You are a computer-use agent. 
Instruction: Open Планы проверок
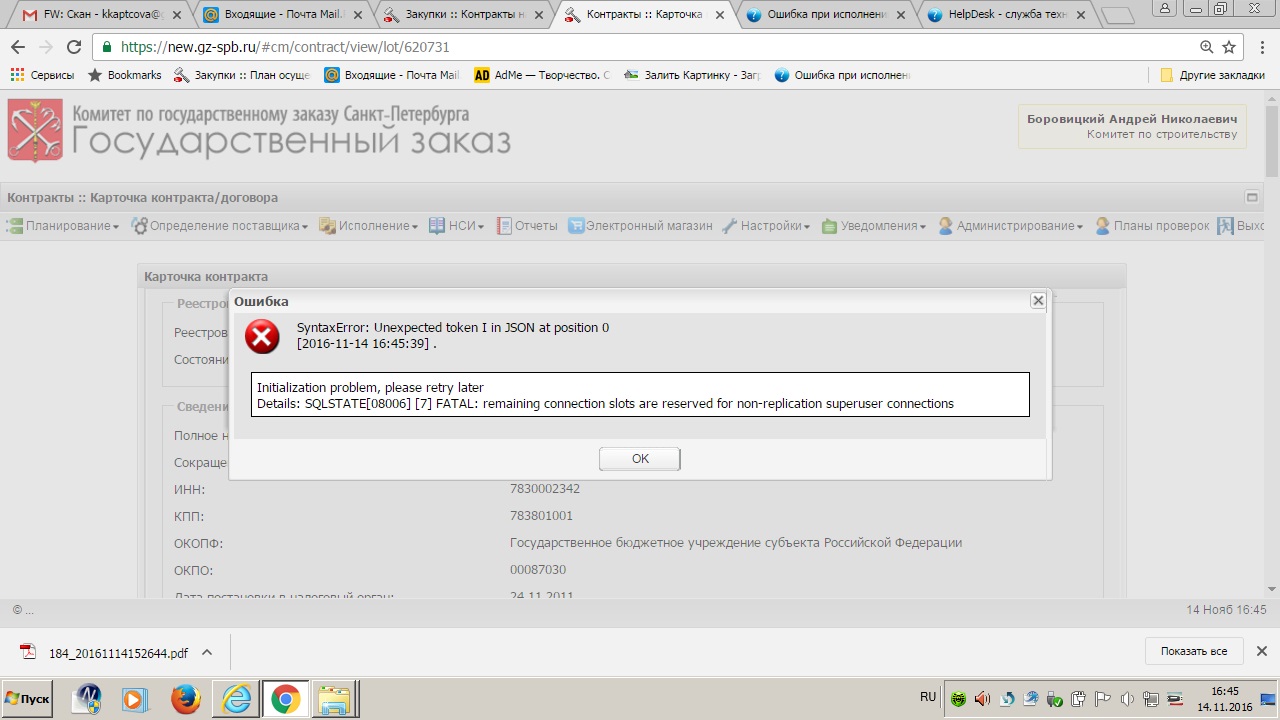tap(1152, 226)
